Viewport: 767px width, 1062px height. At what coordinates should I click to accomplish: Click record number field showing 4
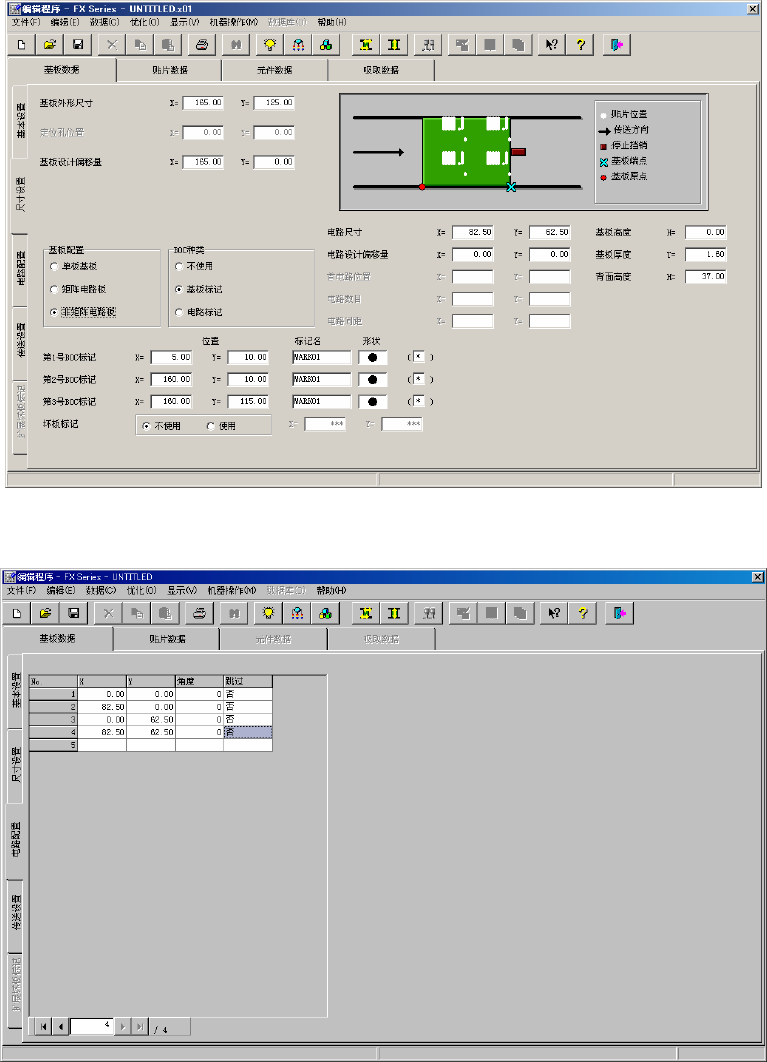point(91,1026)
